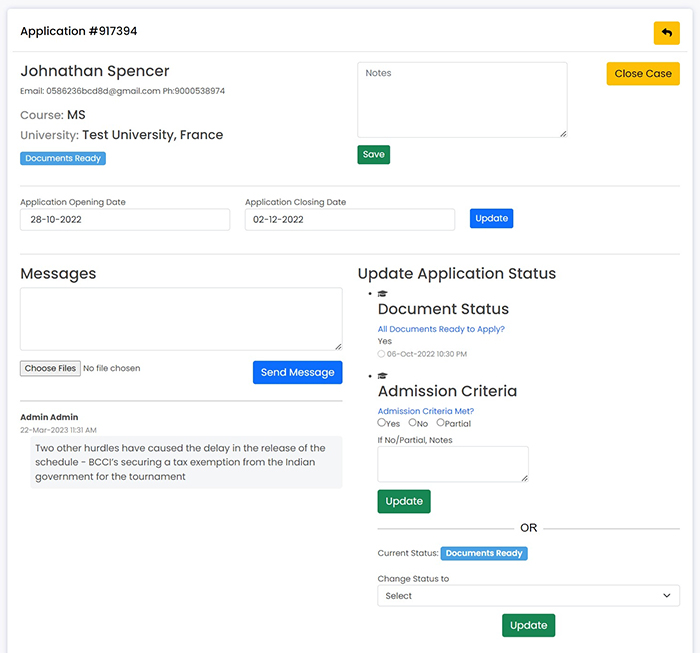The image size is (700, 653).
Task: Update the admission criteria
Action: (404, 501)
